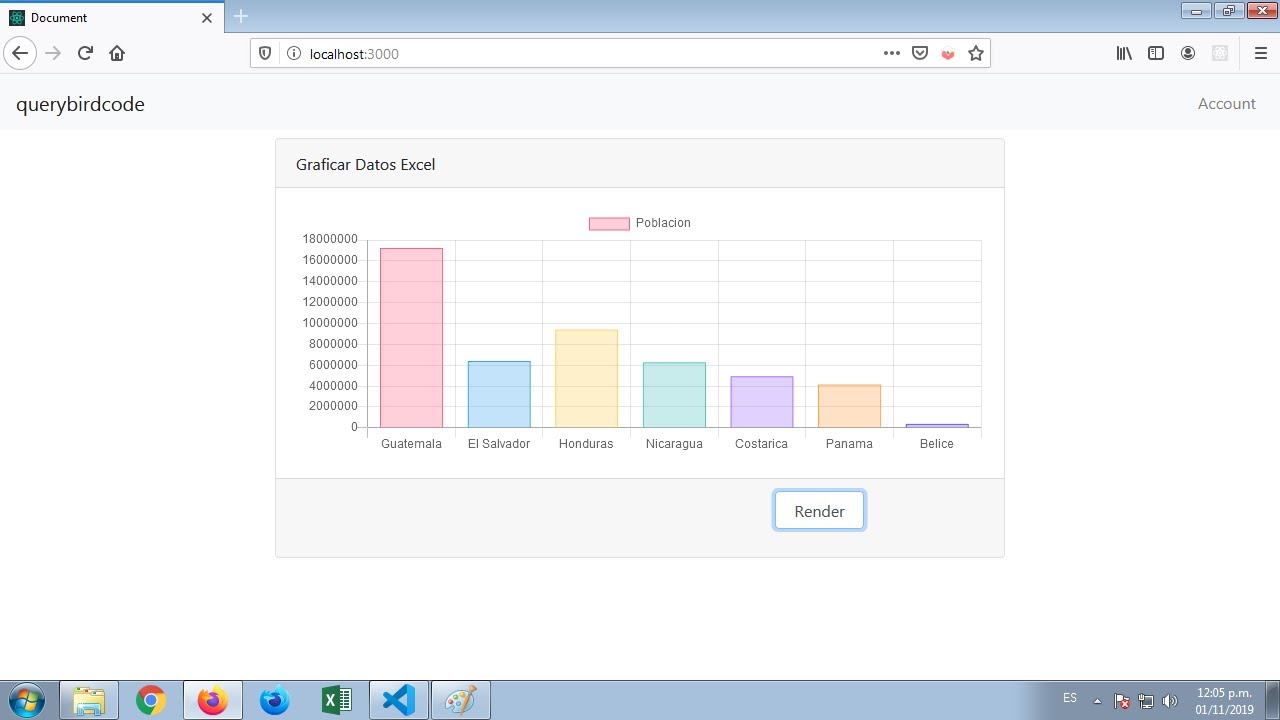Click the Render button
1280x720 pixels.
[819, 511]
